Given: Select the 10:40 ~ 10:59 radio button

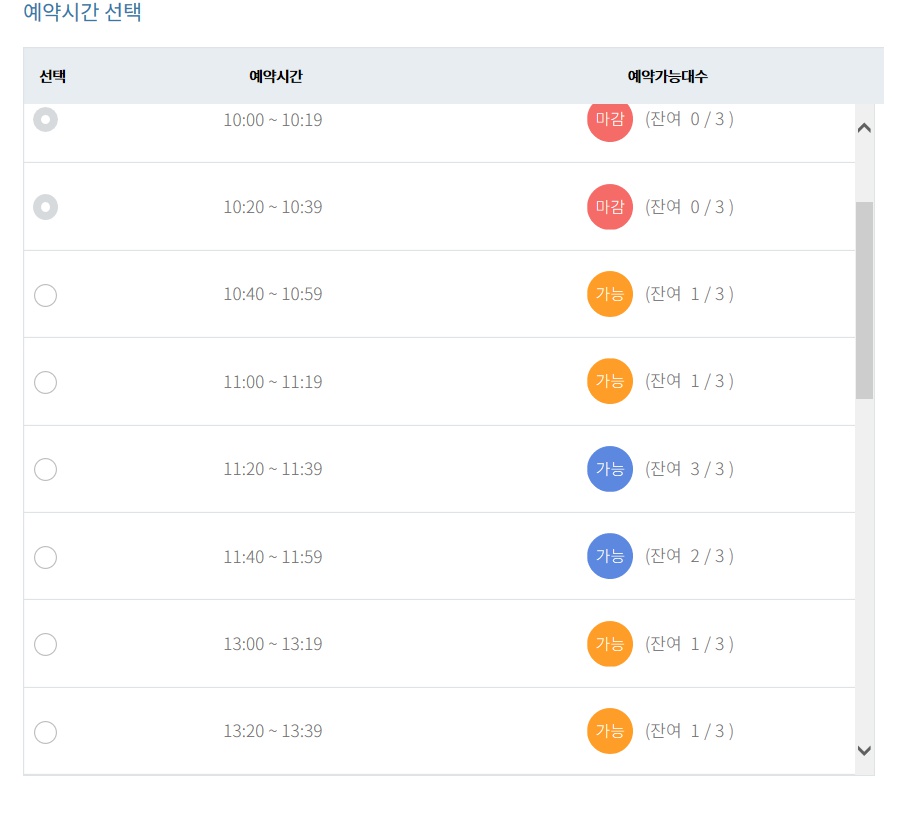Looking at the screenshot, I should tap(46, 295).
